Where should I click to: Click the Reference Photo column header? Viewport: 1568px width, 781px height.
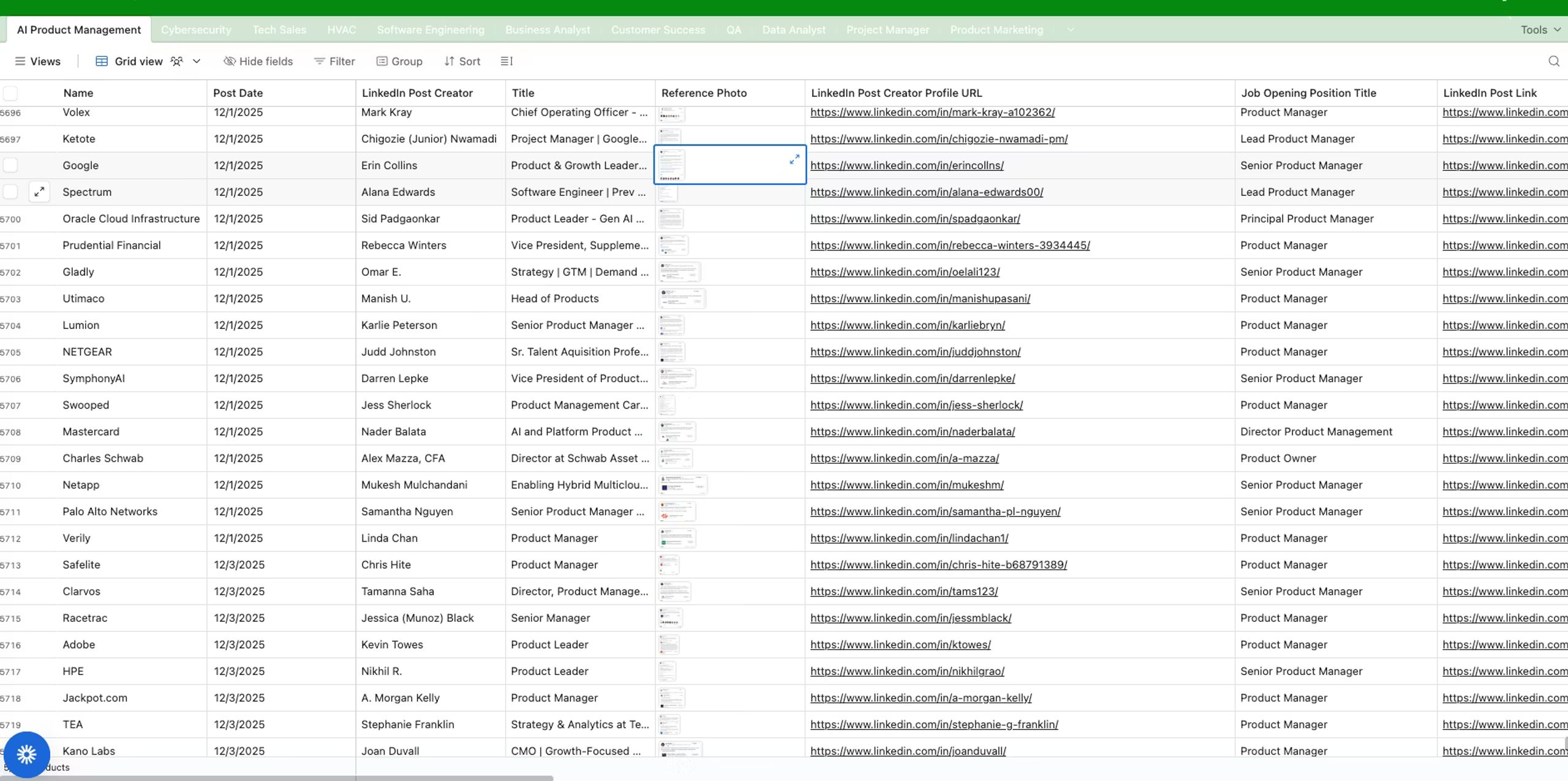click(730, 93)
